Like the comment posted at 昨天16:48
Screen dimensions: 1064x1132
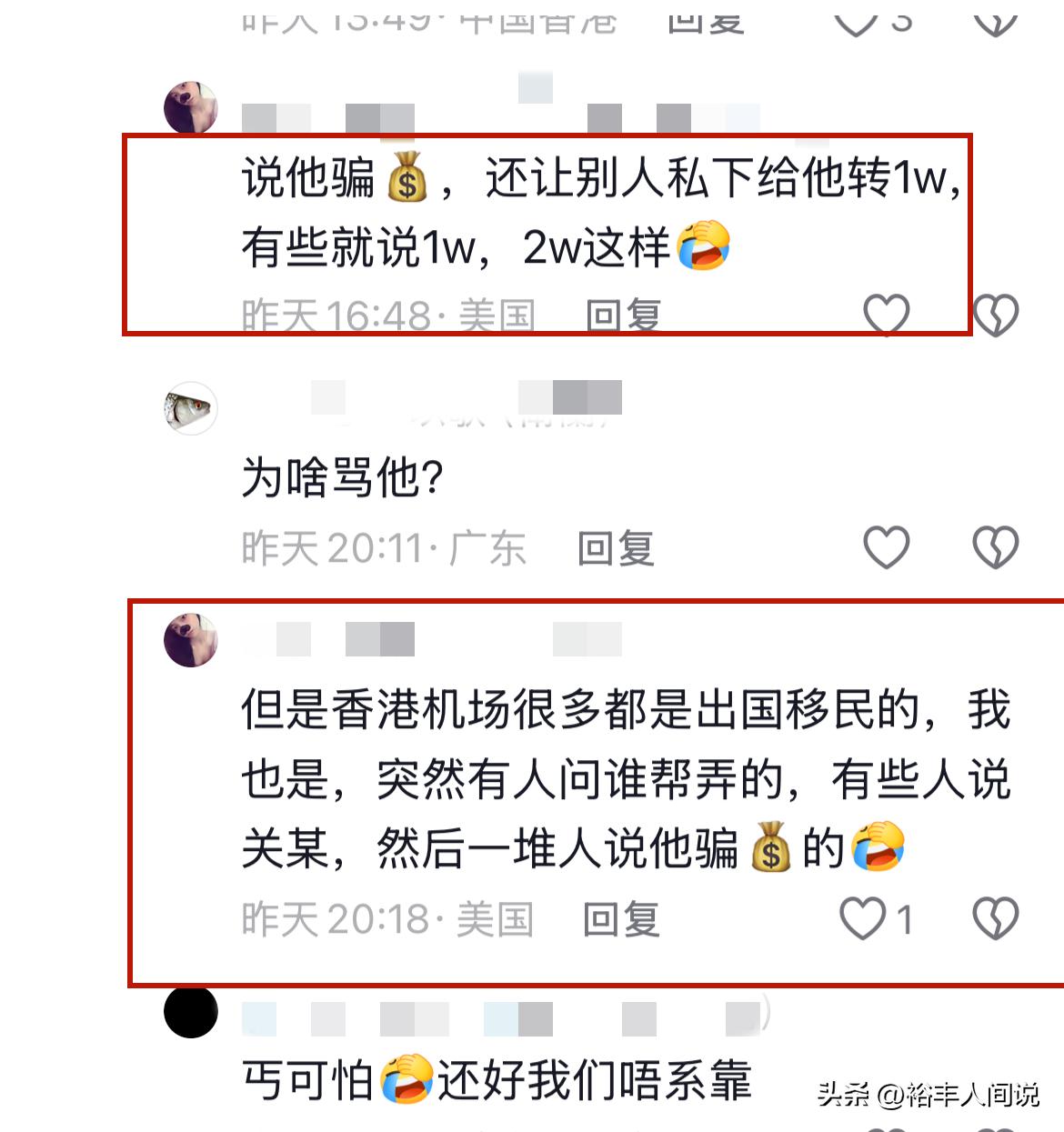click(x=887, y=316)
